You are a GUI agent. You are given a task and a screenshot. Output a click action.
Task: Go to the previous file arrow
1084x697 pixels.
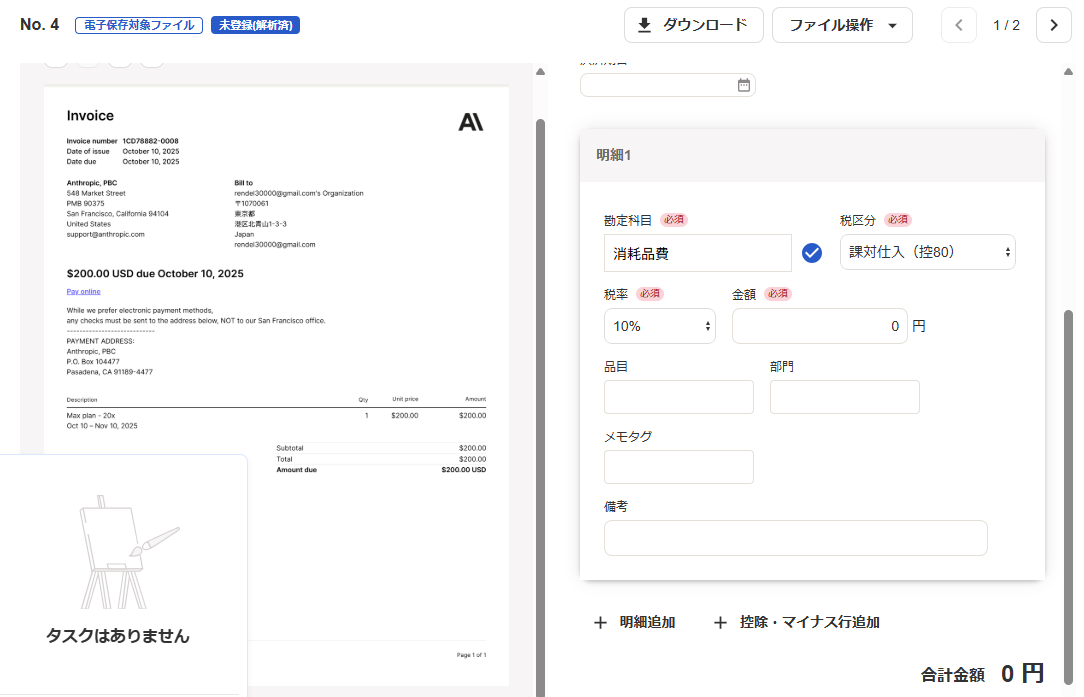point(959,26)
